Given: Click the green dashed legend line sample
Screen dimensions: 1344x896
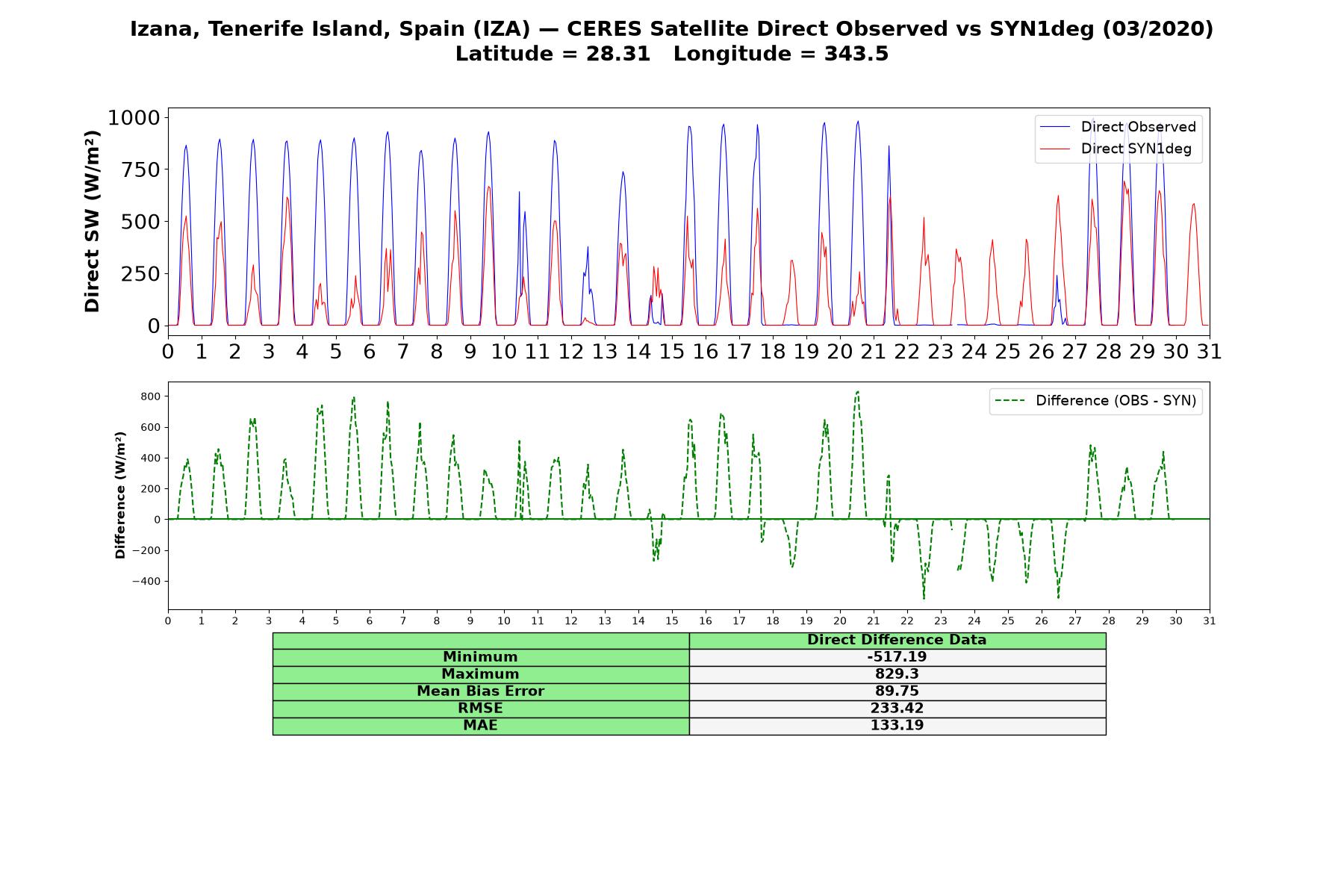Looking at the screenshot, I should 1010,401.
